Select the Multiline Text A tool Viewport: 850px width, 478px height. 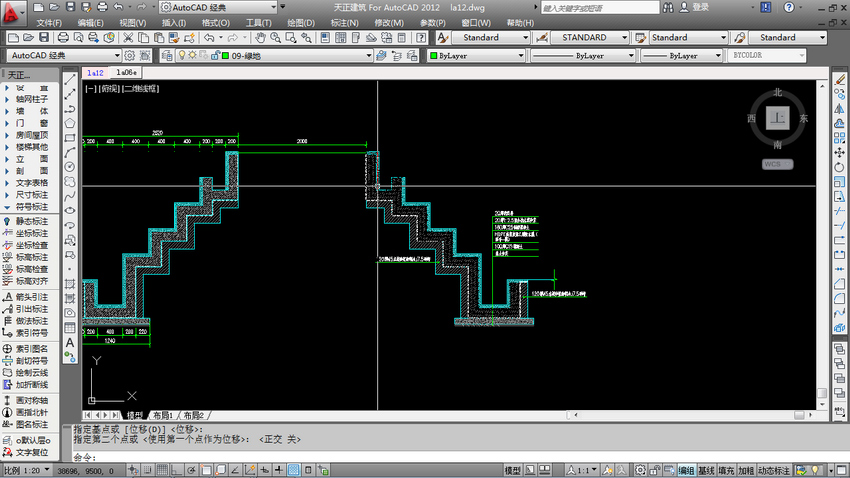point(70,343)
